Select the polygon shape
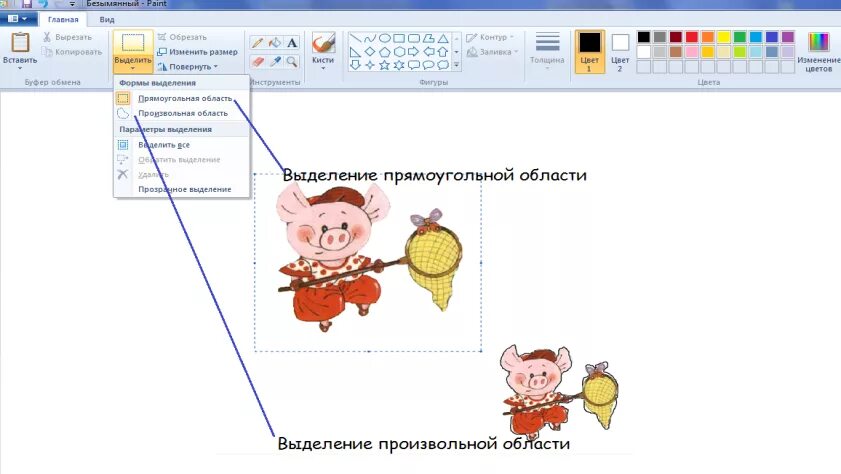Image resolution: width=841 pixels, height=474 pixels. click(428, 39)
